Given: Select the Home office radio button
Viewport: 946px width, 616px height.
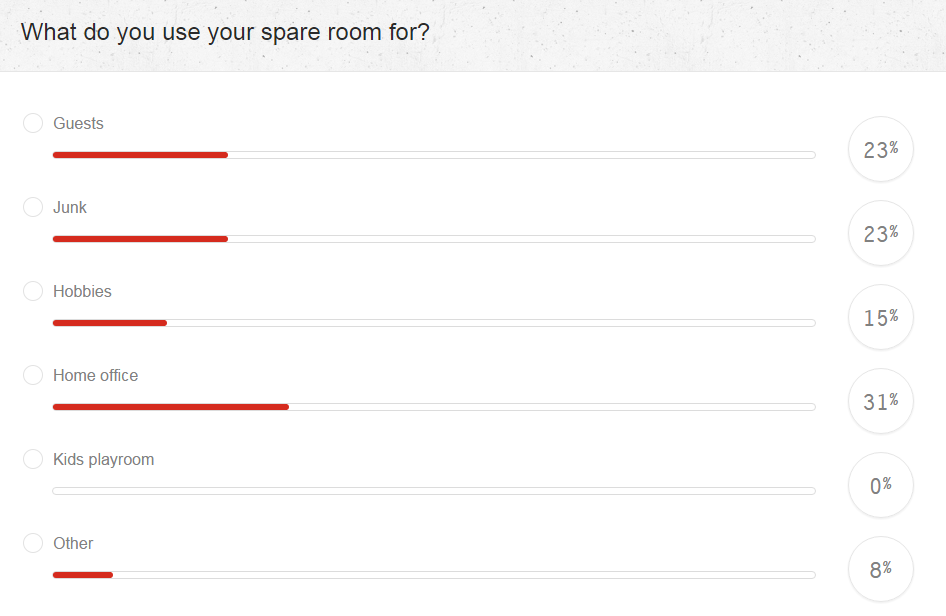Looking at the screenshot, I should point(33,374).
